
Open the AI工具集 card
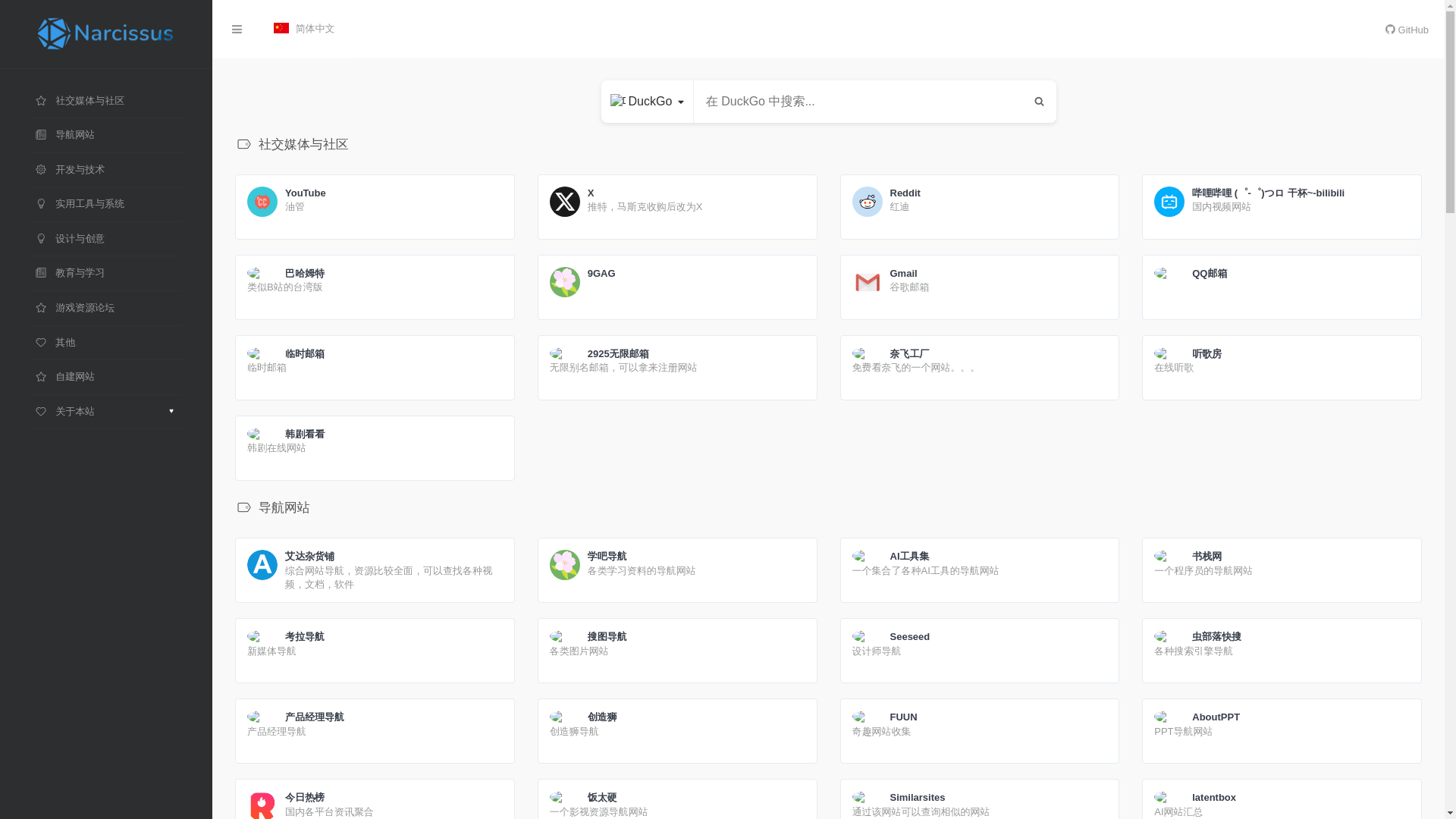980,570
